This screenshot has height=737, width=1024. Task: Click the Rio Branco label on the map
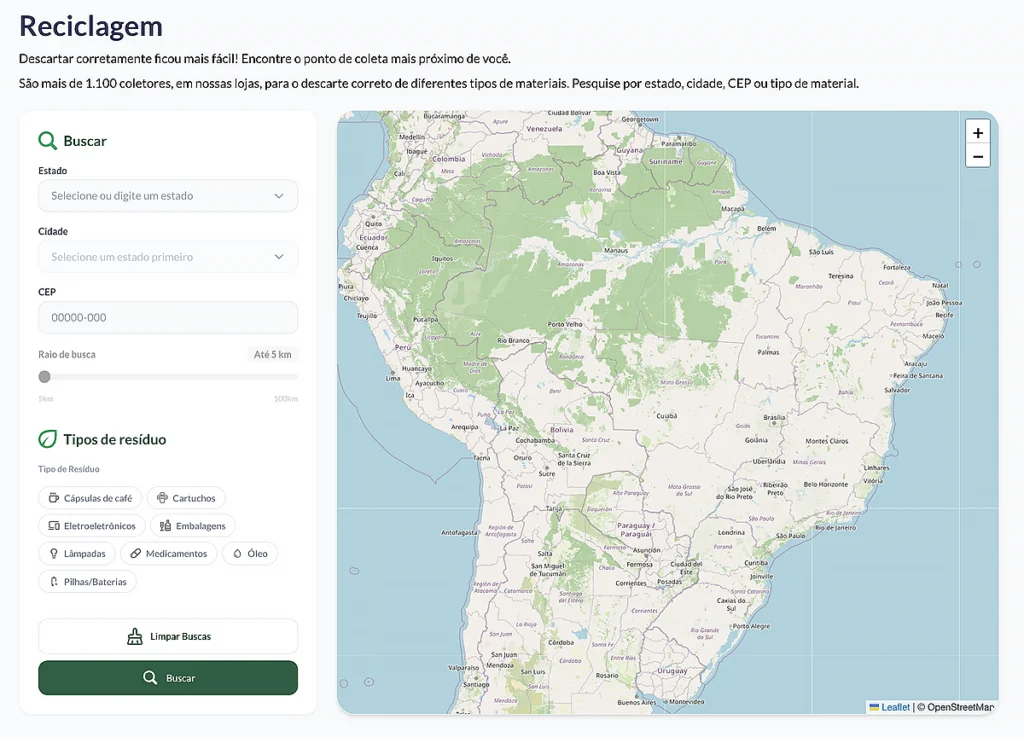coord(513,340)
